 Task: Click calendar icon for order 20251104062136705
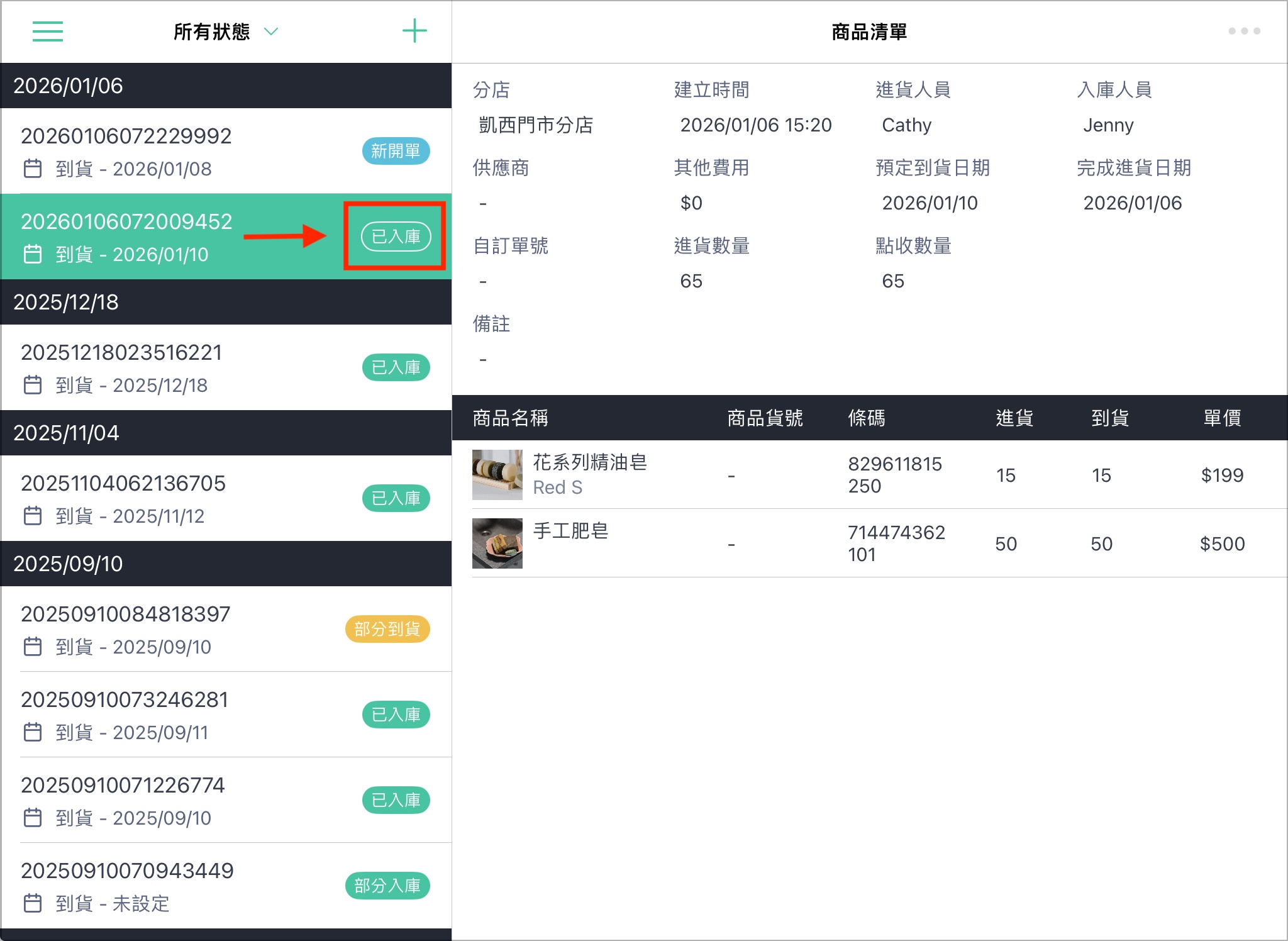tap(33, 516)
